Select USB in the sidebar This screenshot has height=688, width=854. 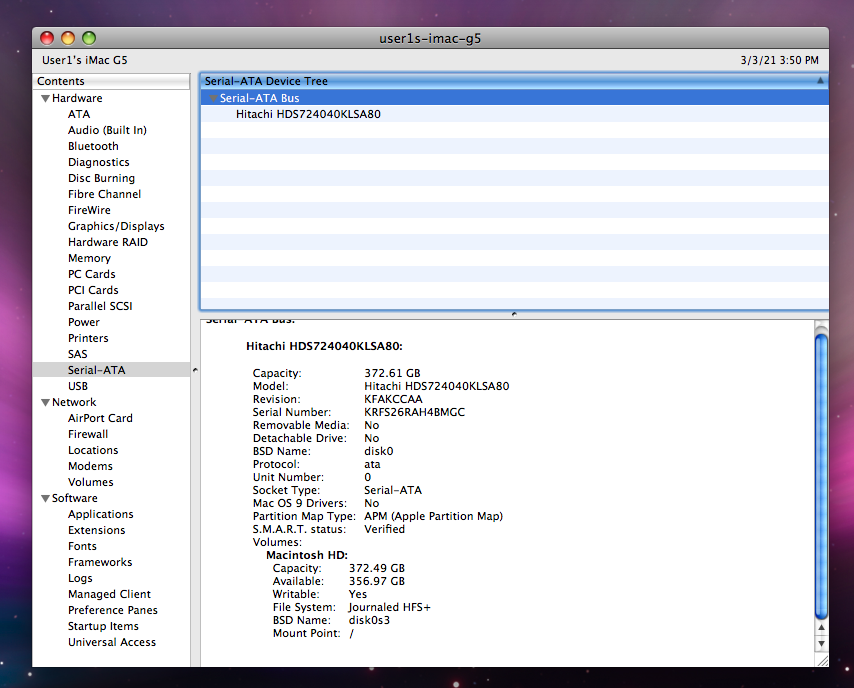[78, 386]
